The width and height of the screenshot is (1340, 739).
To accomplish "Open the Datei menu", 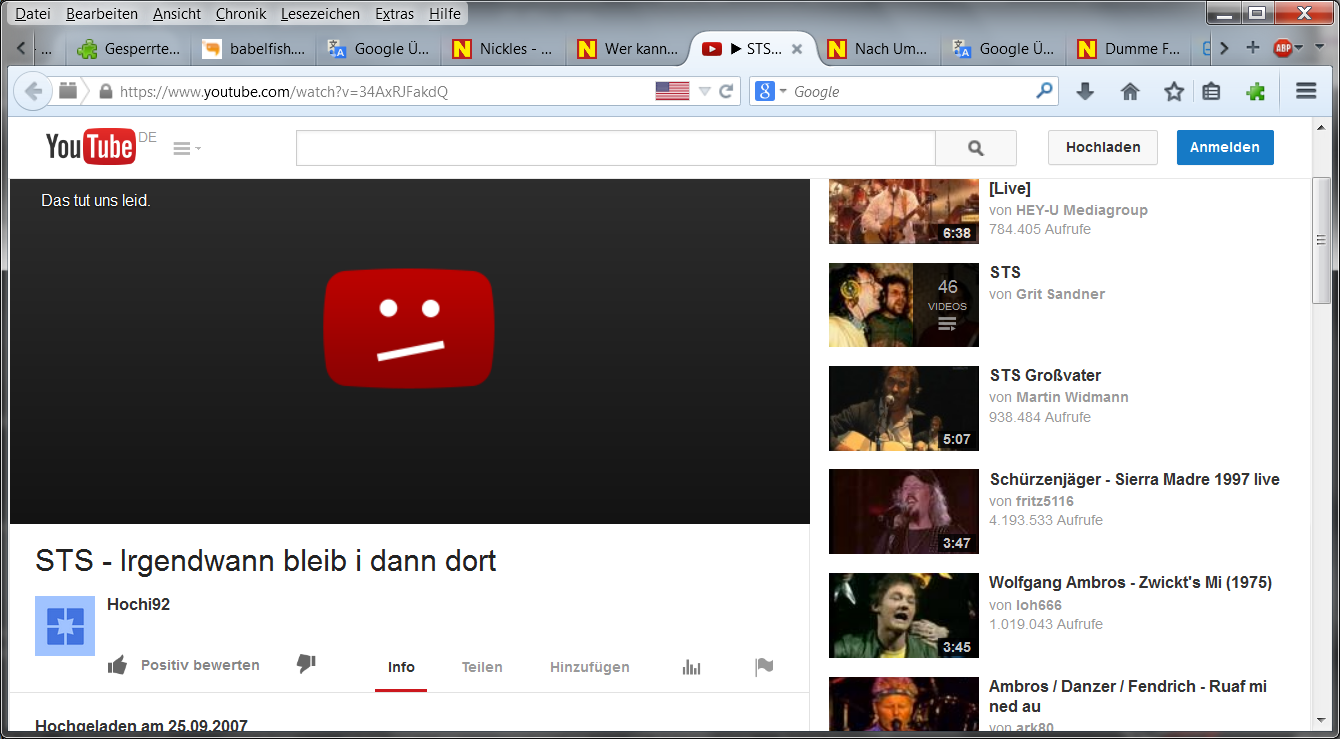I will (x=33, y=14).
